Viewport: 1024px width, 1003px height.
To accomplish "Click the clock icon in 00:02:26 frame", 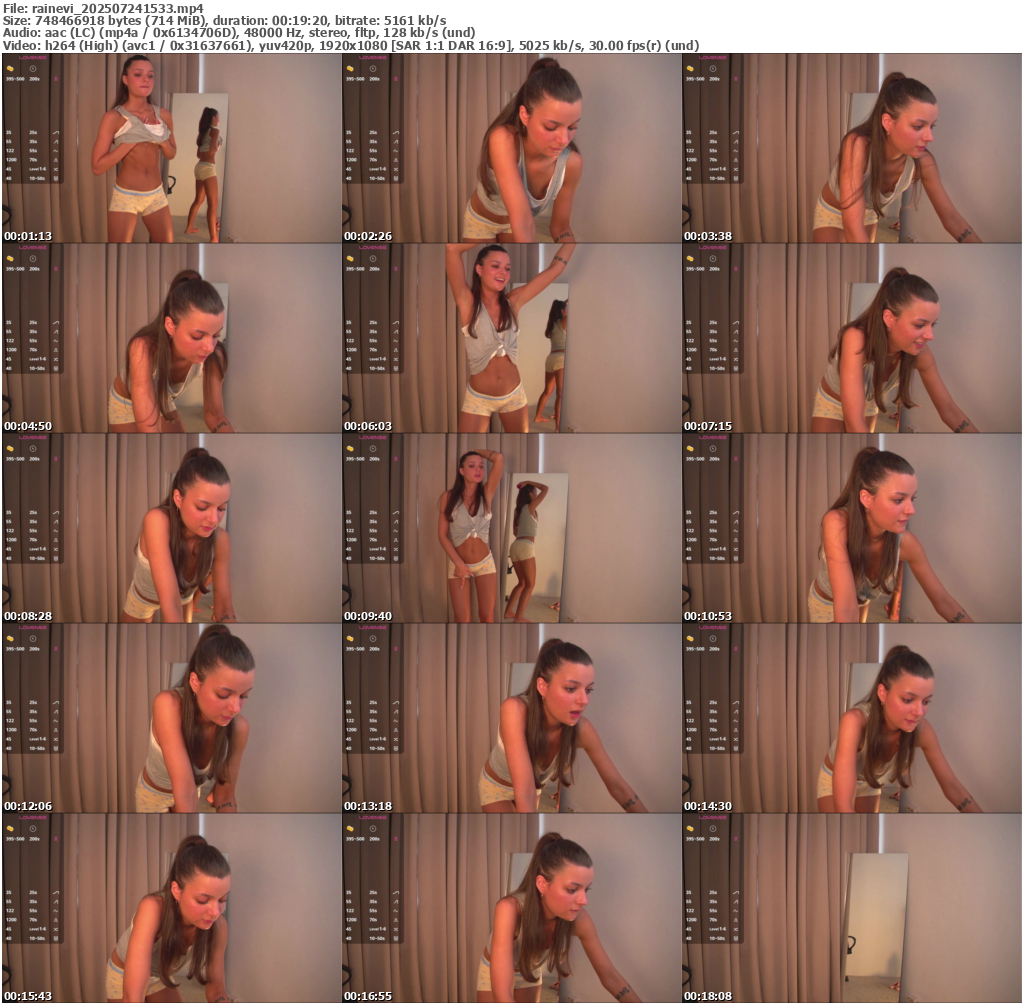I will pyautogui.click(x=372, y=69).
